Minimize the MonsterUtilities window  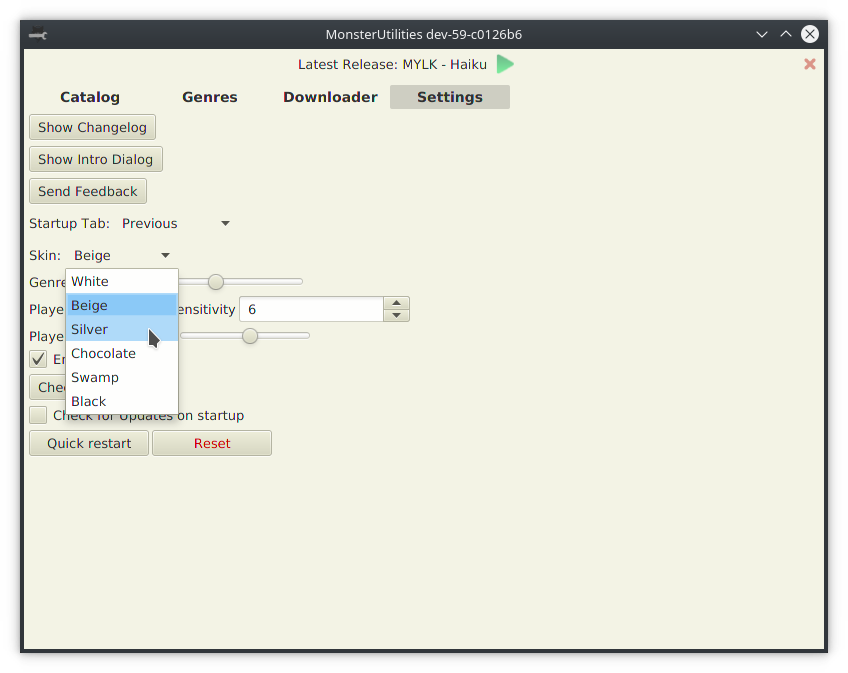pos(761,35)
